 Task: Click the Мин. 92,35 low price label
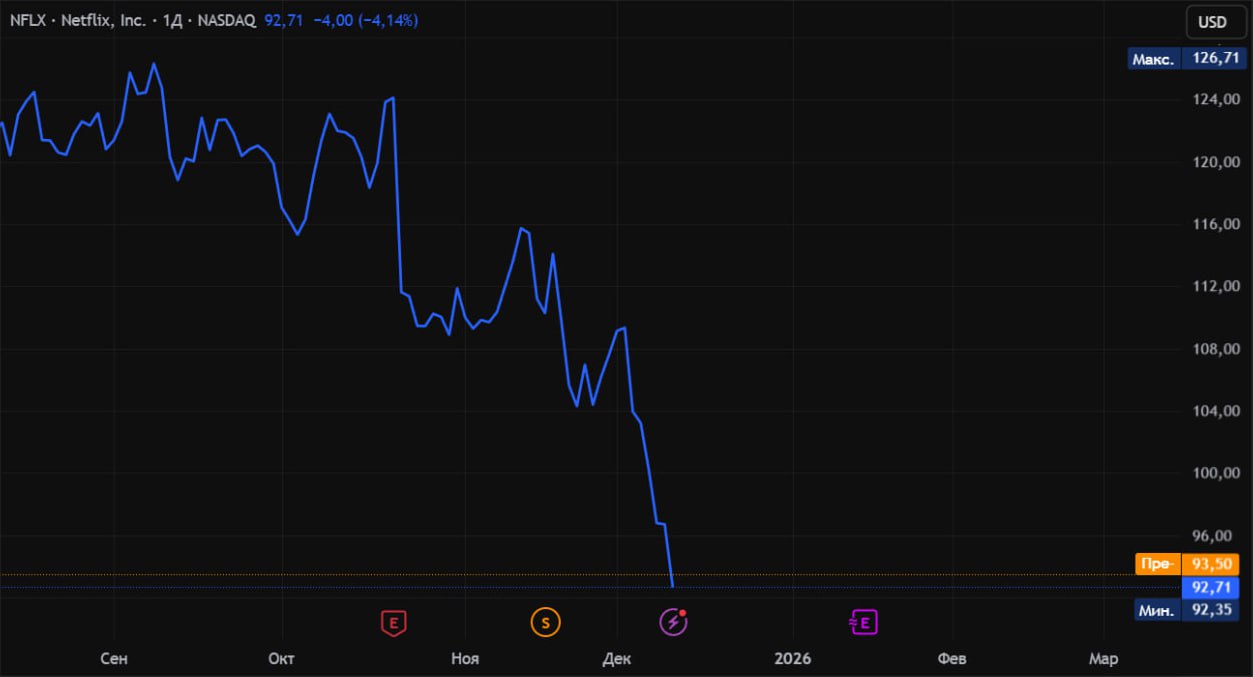tap(1190, 609)
